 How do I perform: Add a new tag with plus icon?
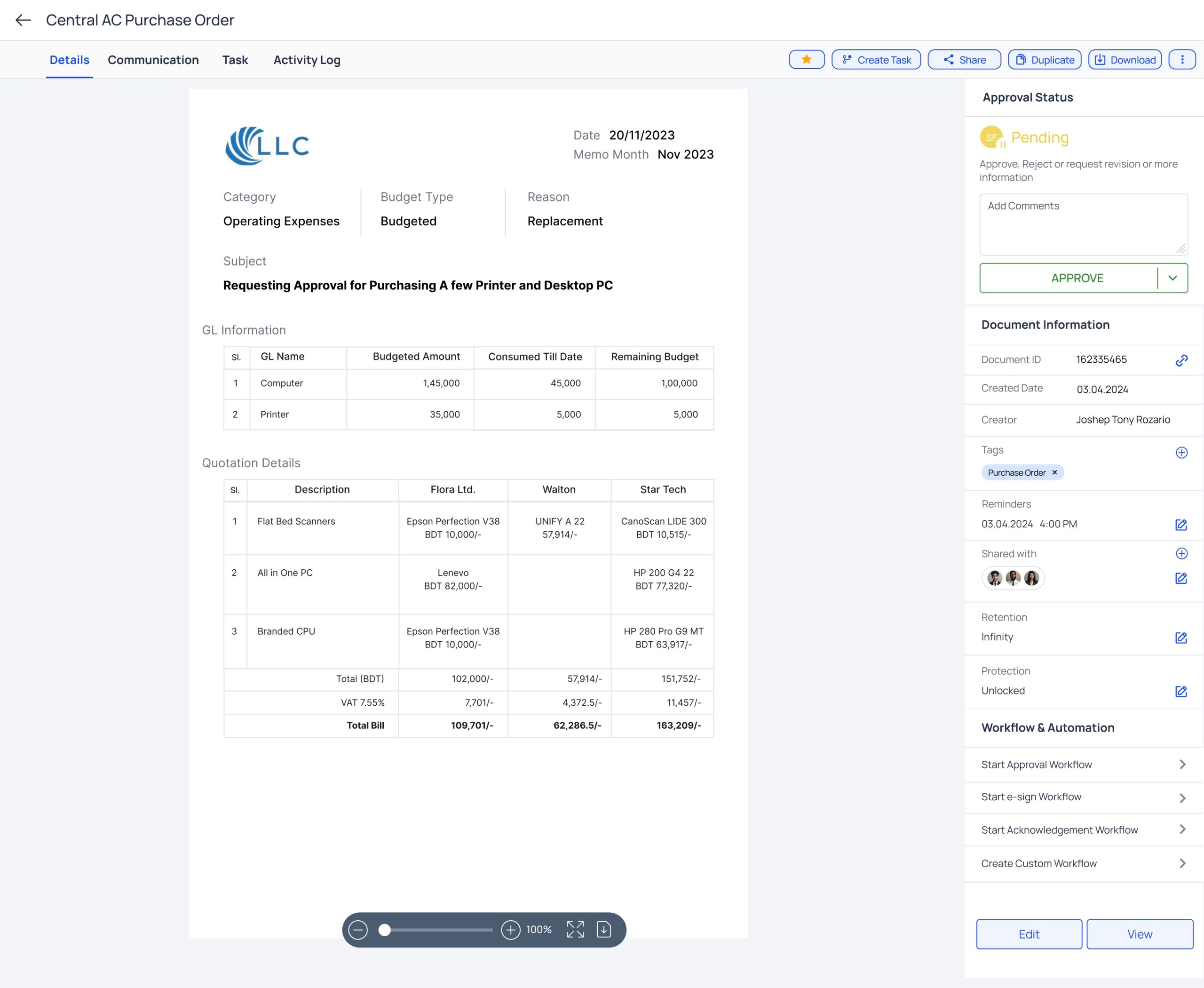[1181, 453]
